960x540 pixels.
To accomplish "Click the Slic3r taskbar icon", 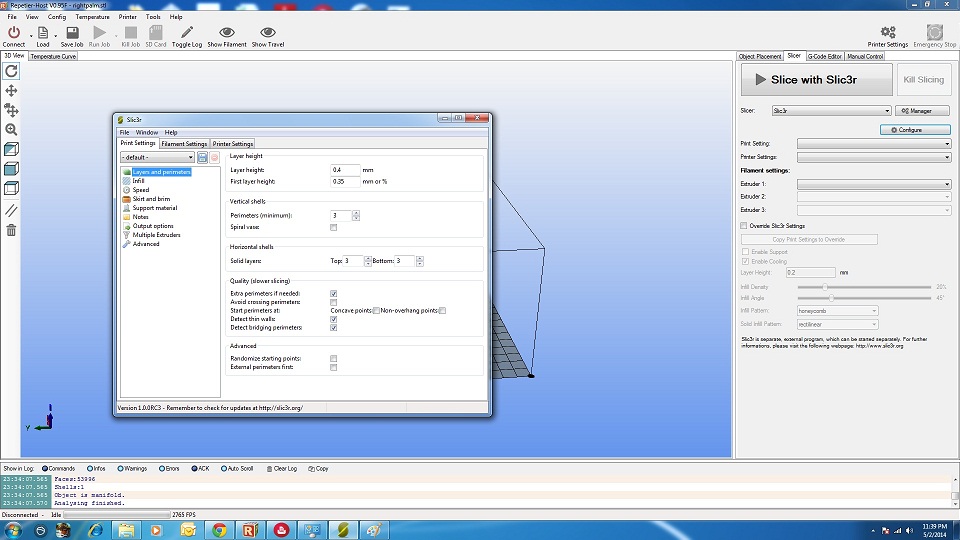I will tap(343, 530).
